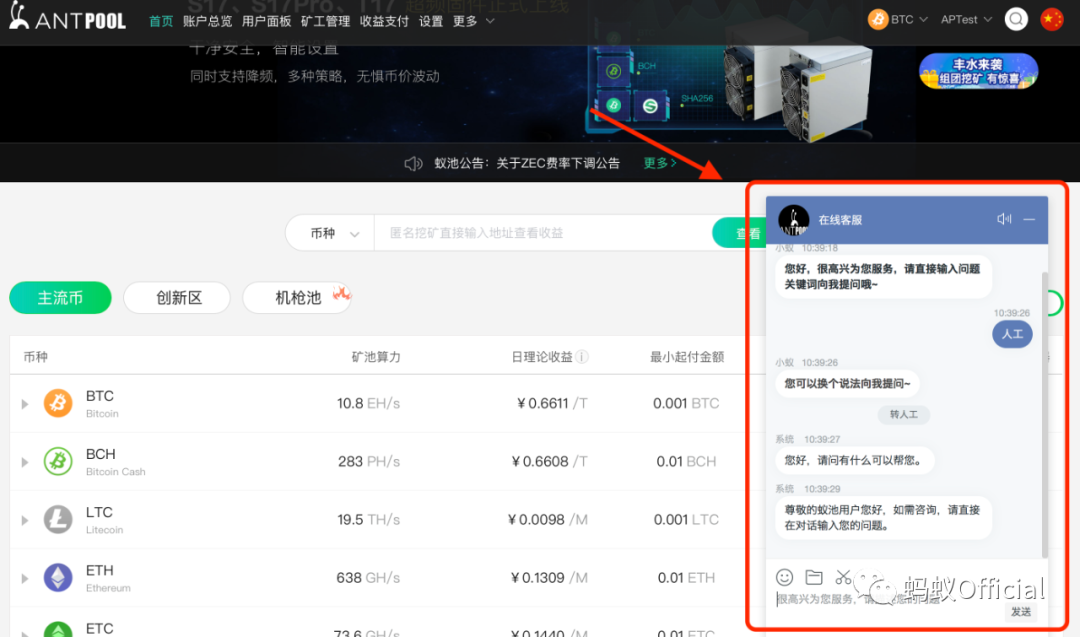The width and height of the screenshot is (1080, 637).
Task: Open the search magnifier icon in header
Action: (x=1016, y=19)
